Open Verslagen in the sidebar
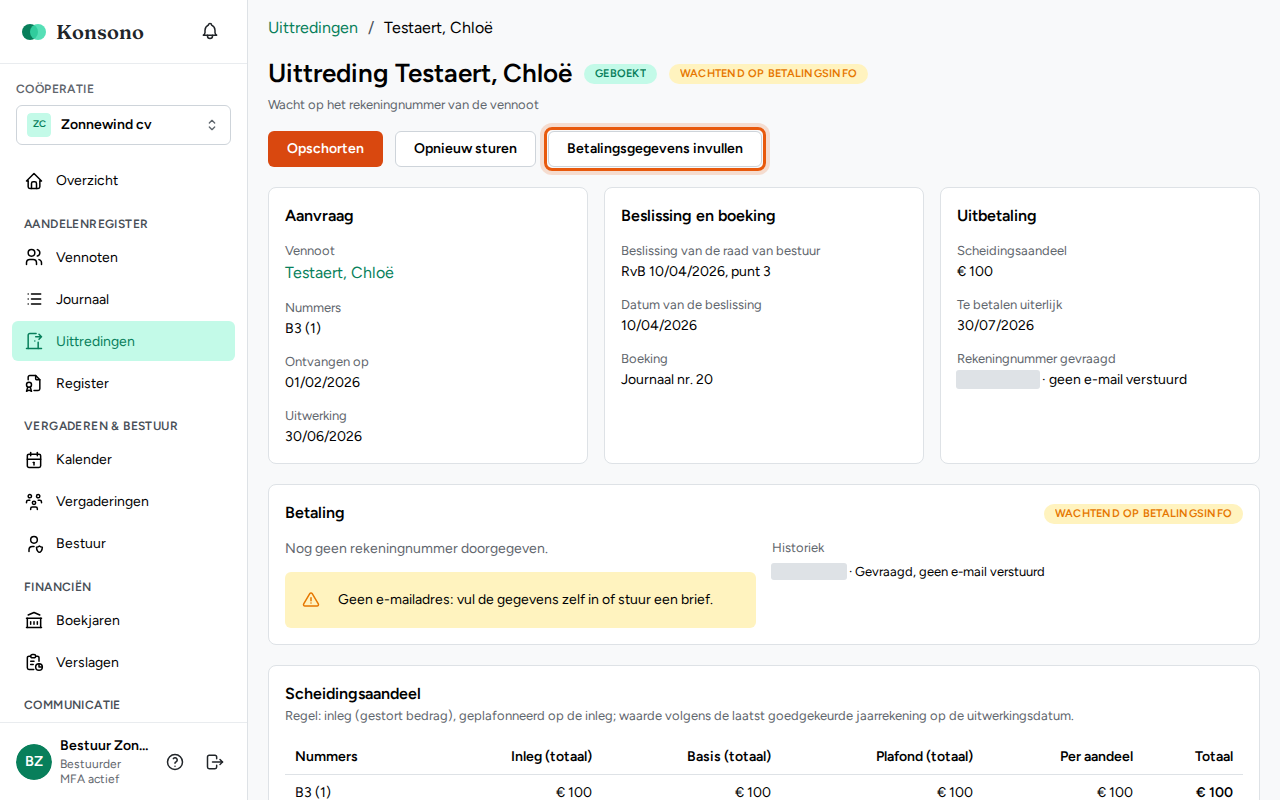 pos(124,662)
